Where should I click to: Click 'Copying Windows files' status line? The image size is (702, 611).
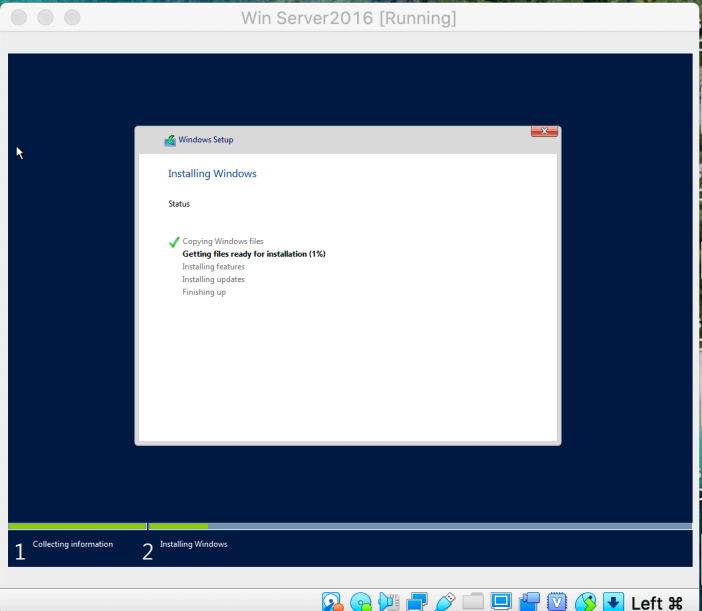tap(223, 241)
